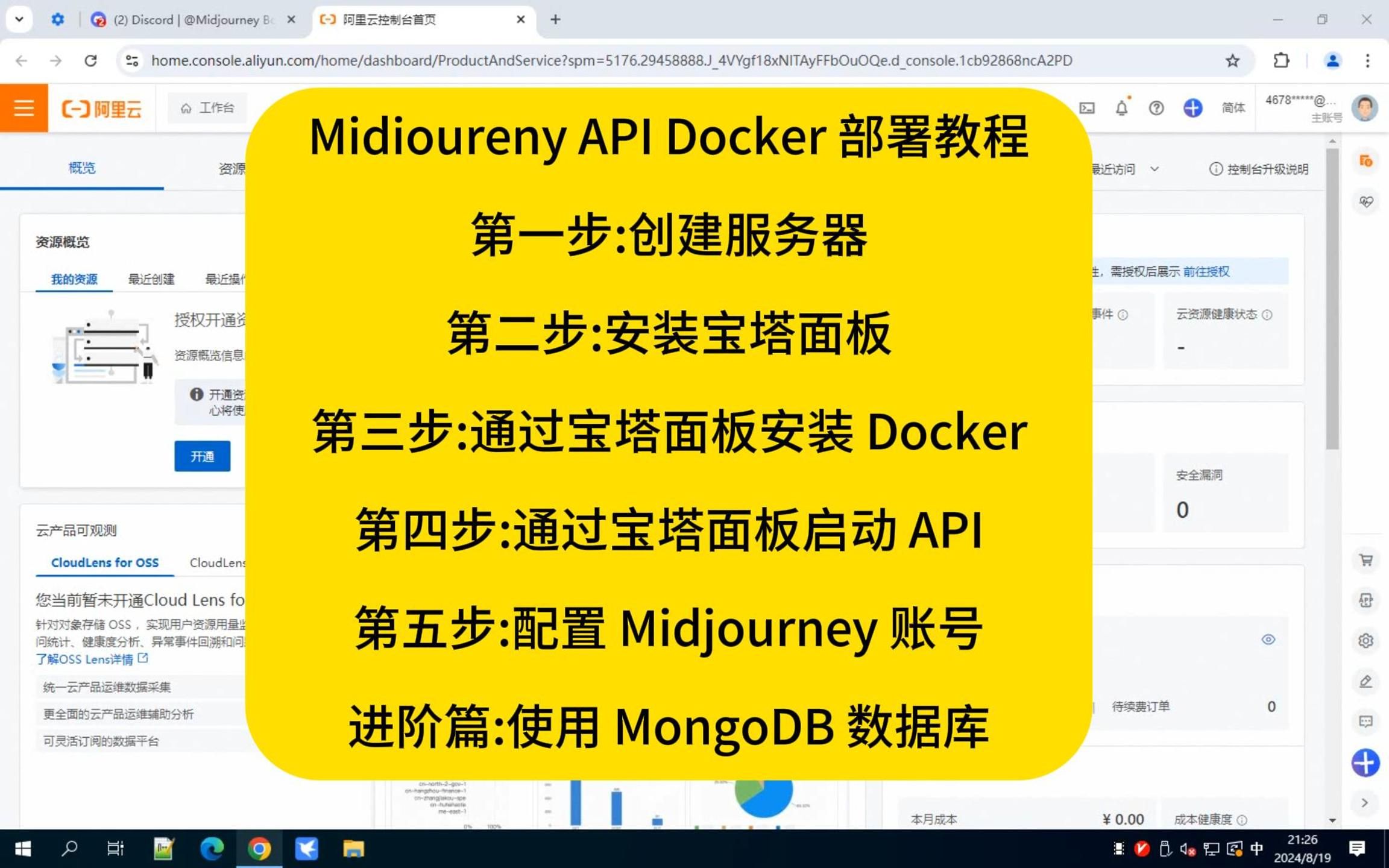The width and height of the screenshot is (1389, 868).
Task: Open the sidebar edit pencil icon
Action: pyautogui.click(x=1365, y=681)
